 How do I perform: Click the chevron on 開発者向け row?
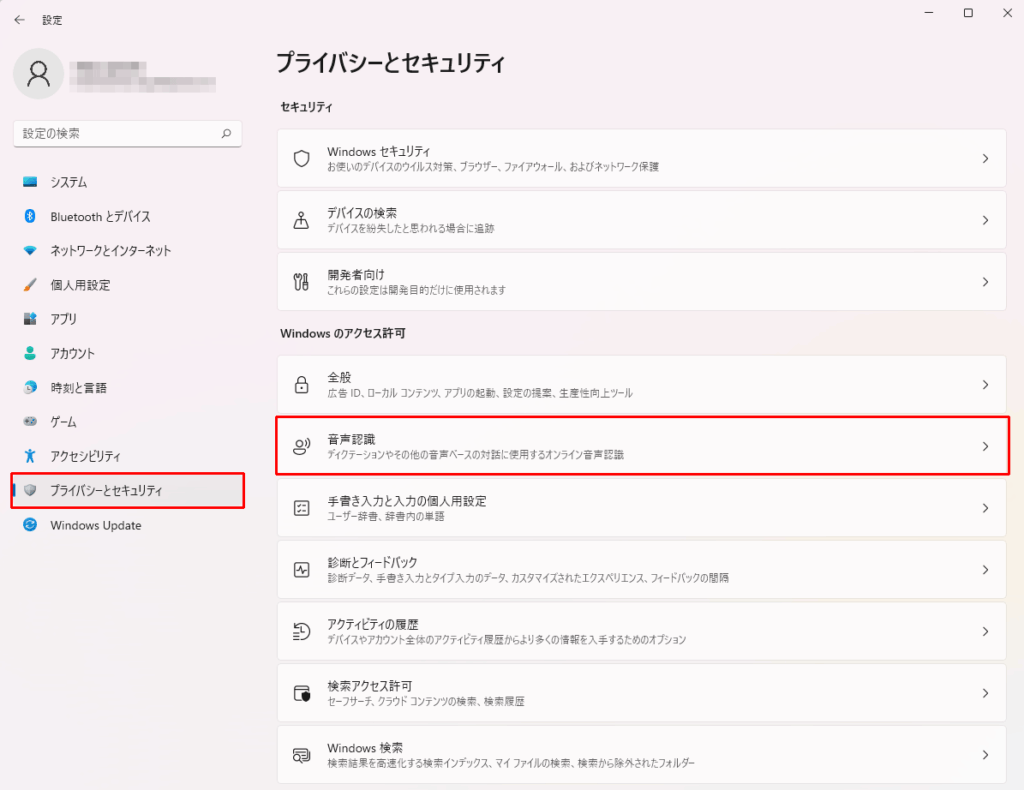click(x=985, y=282)
